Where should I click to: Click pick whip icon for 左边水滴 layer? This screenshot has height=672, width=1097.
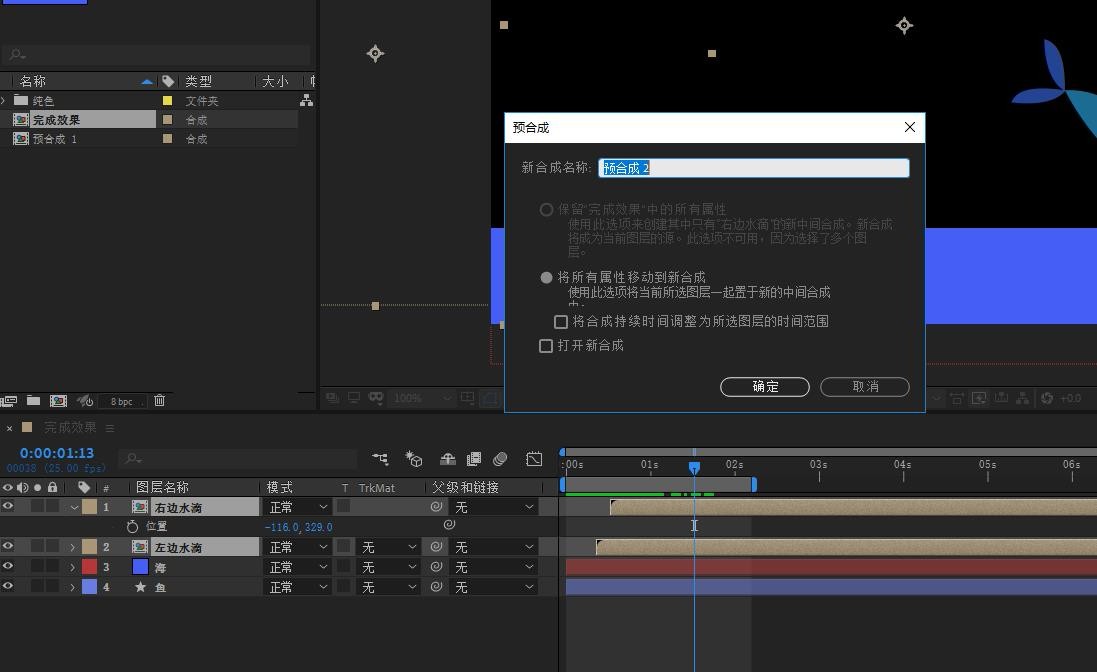(x=437, y=546)
